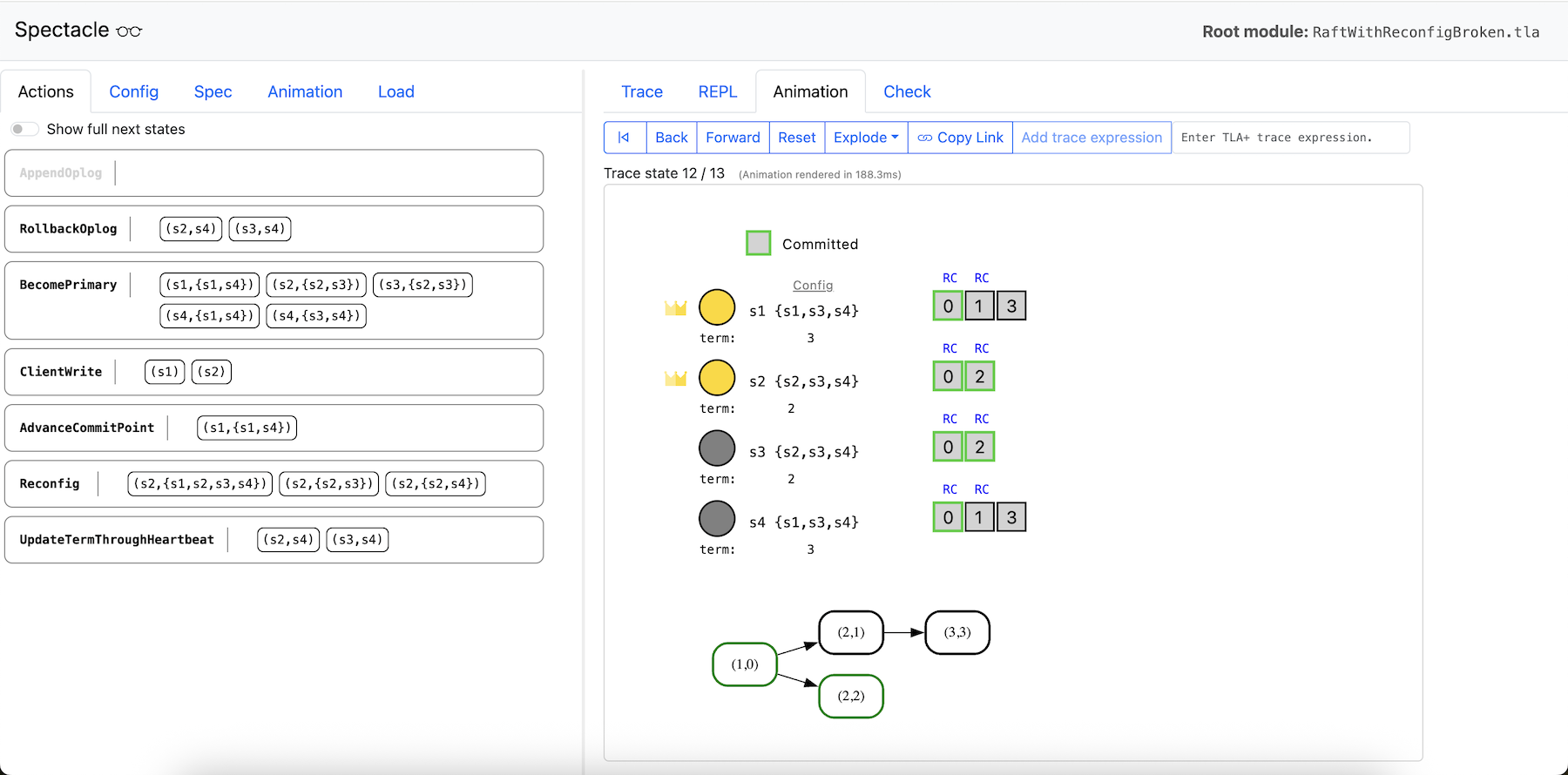Open the Explode dropdown
1568x775 pixels.
coord(866,138)
